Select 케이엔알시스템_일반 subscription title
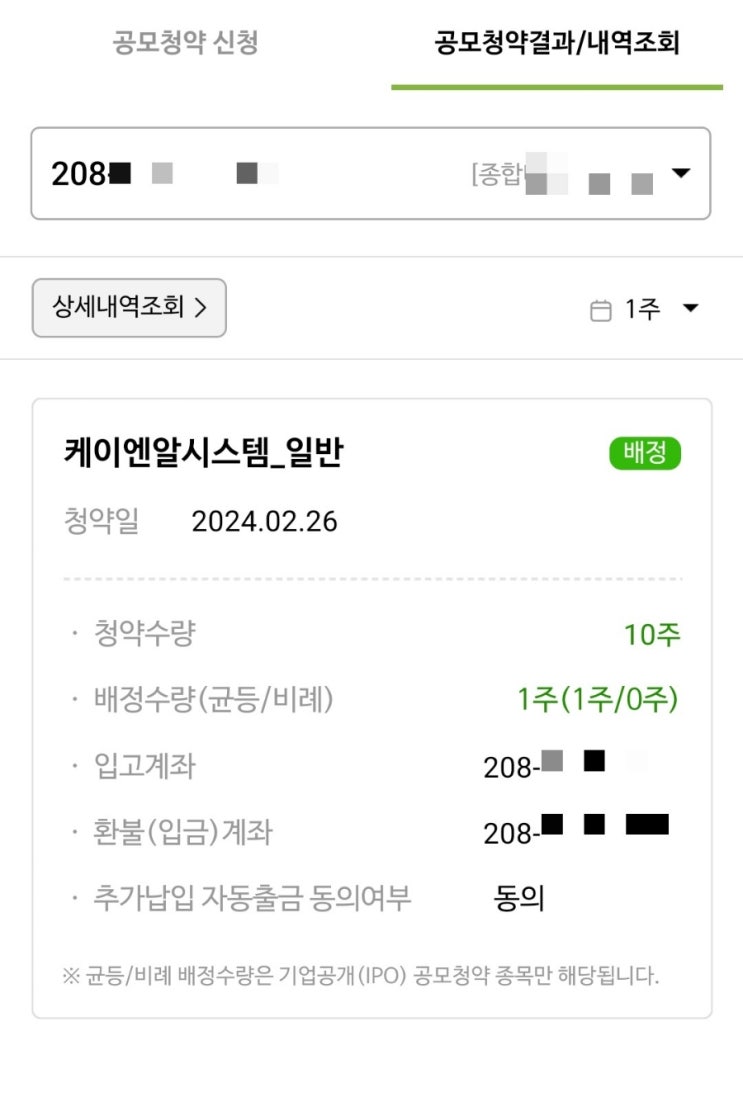This screenshot has height=1116, width=743. pos(204,453)
